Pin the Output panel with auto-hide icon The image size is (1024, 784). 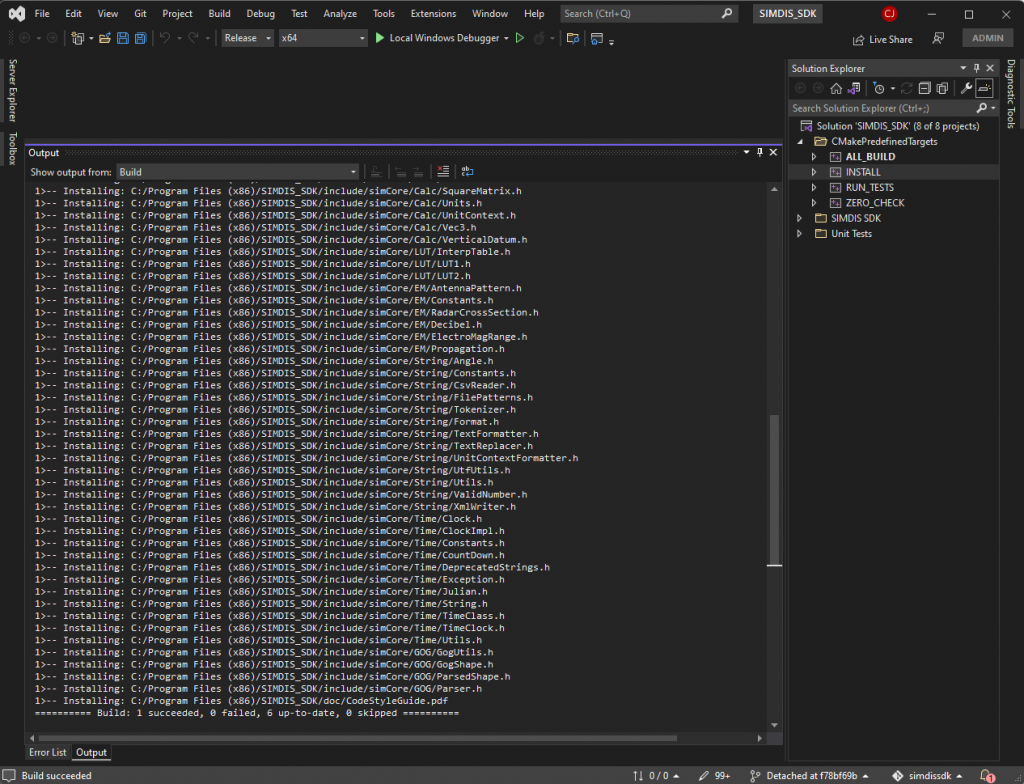click(x=760, y=152)
